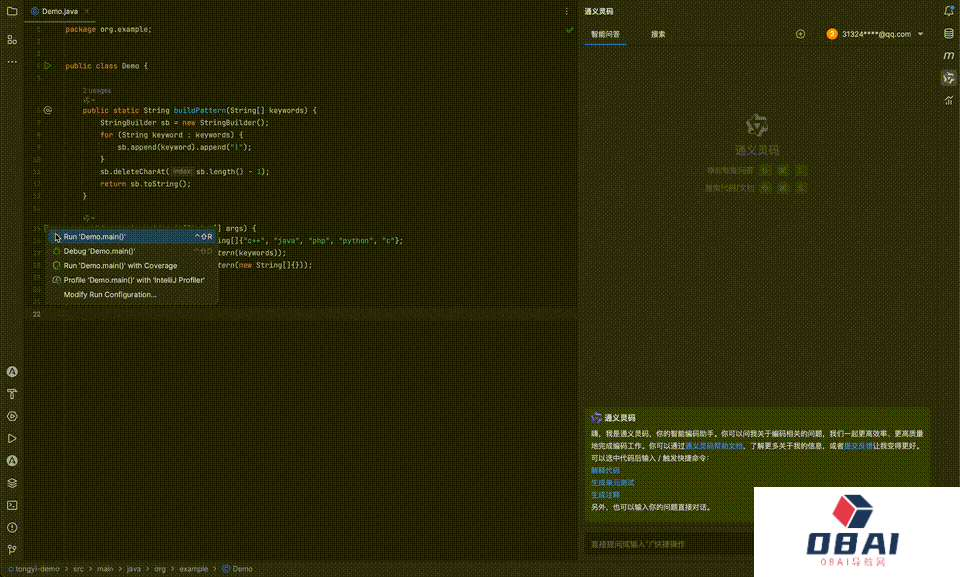Open the Problems tool window icon

click(12, 527)
